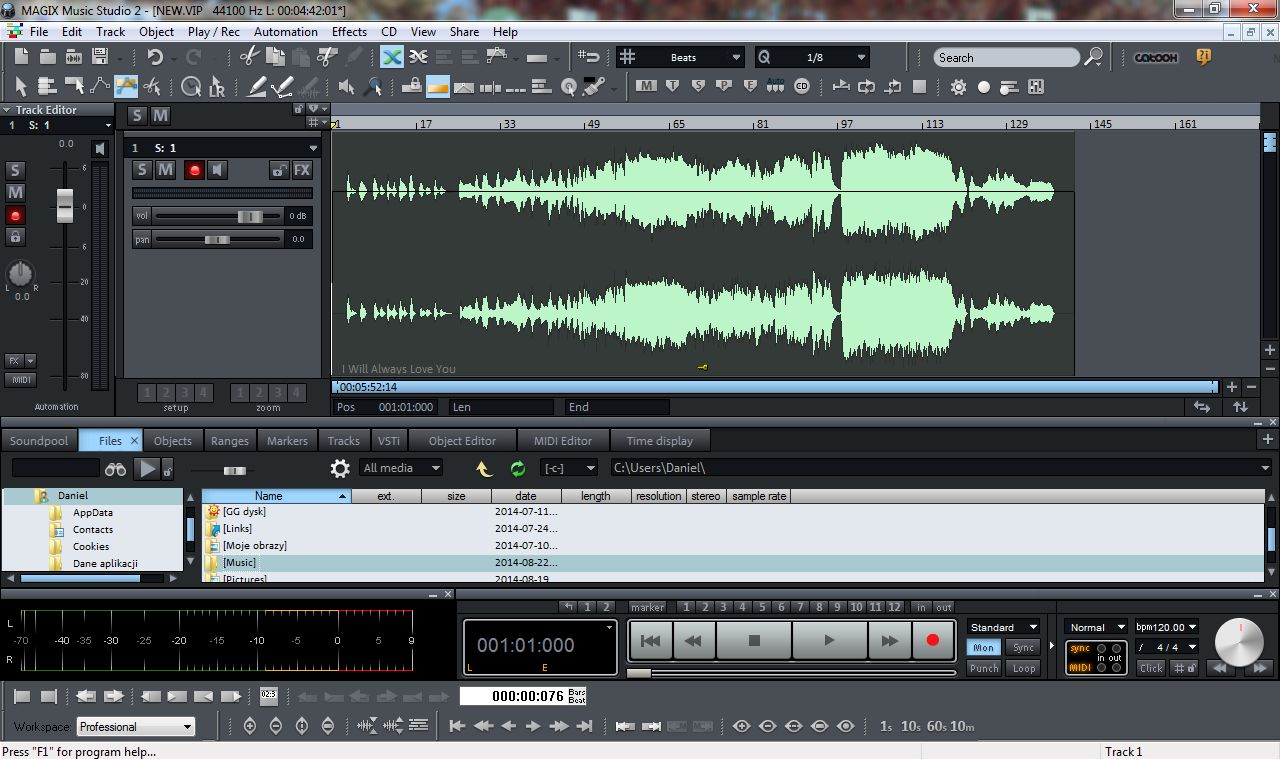Refresh the file list with green arrows
This screenshot has height=760, width=1280.
point(517,468)
